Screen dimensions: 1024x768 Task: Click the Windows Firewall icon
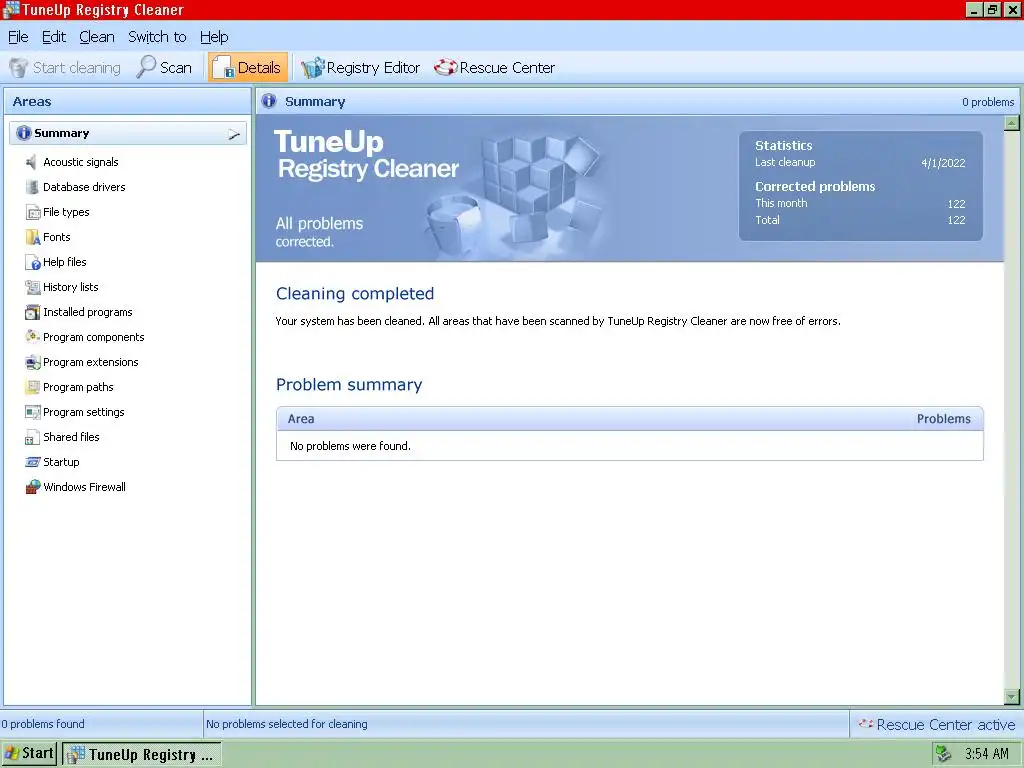pos(33,487)
